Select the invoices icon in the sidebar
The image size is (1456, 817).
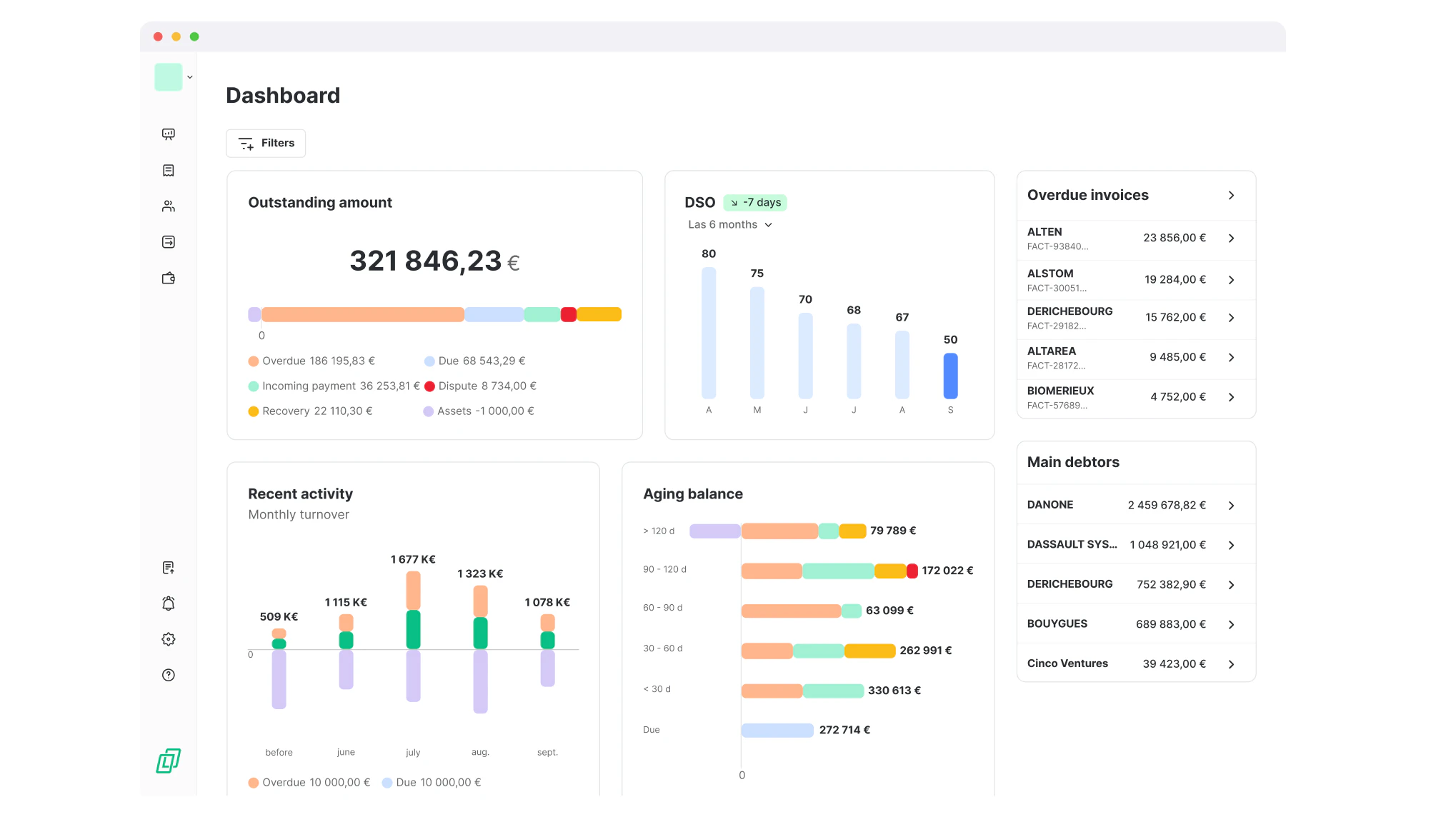(168, 170)
